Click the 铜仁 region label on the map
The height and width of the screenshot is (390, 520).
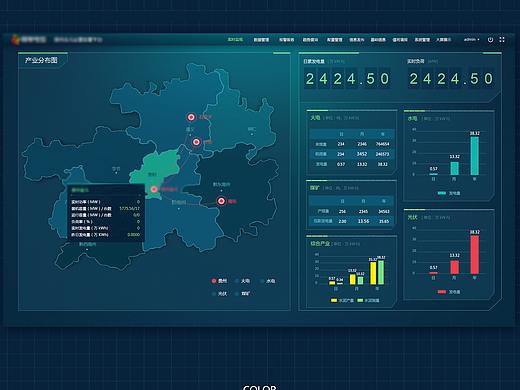pyautogui.click(x=252, y=129)
